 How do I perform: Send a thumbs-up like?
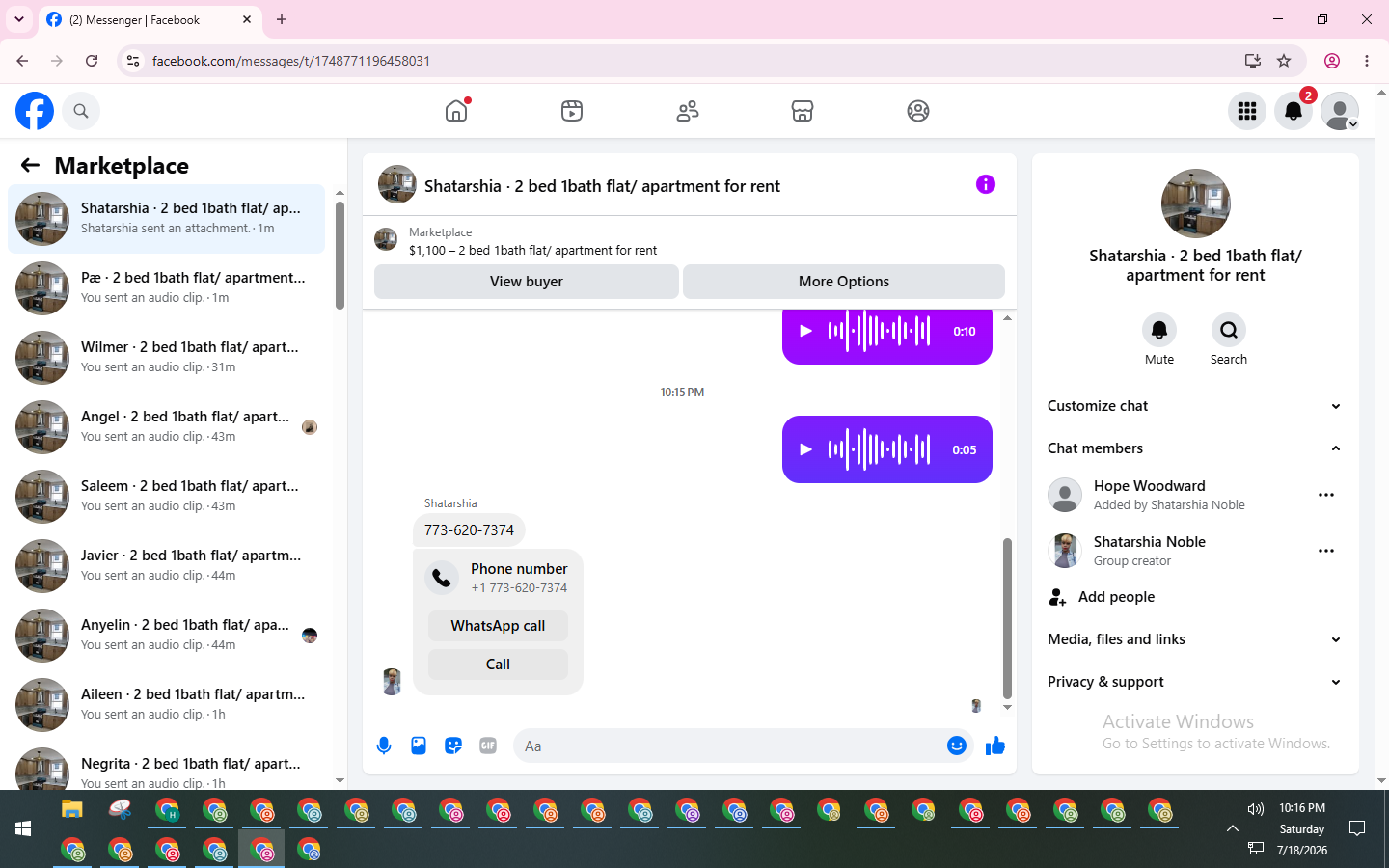tap(995, 746)
